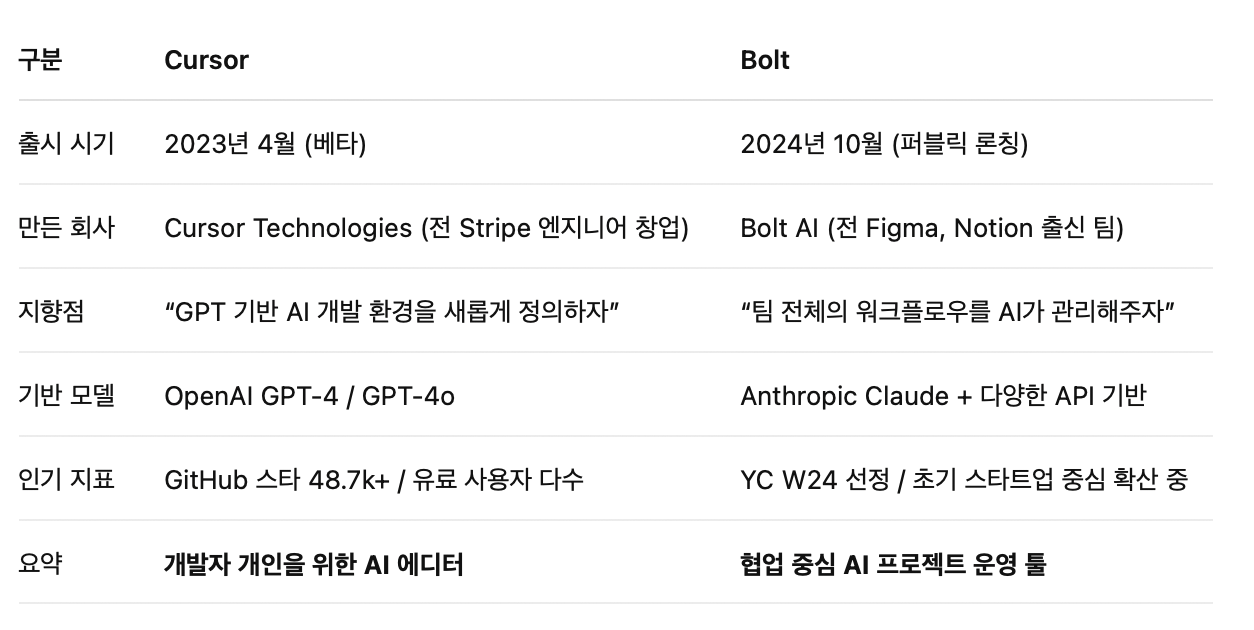The height and width of the screenshot is (630, 1254).
Task: Click the Bolt column header
Action: click(765, 60)
